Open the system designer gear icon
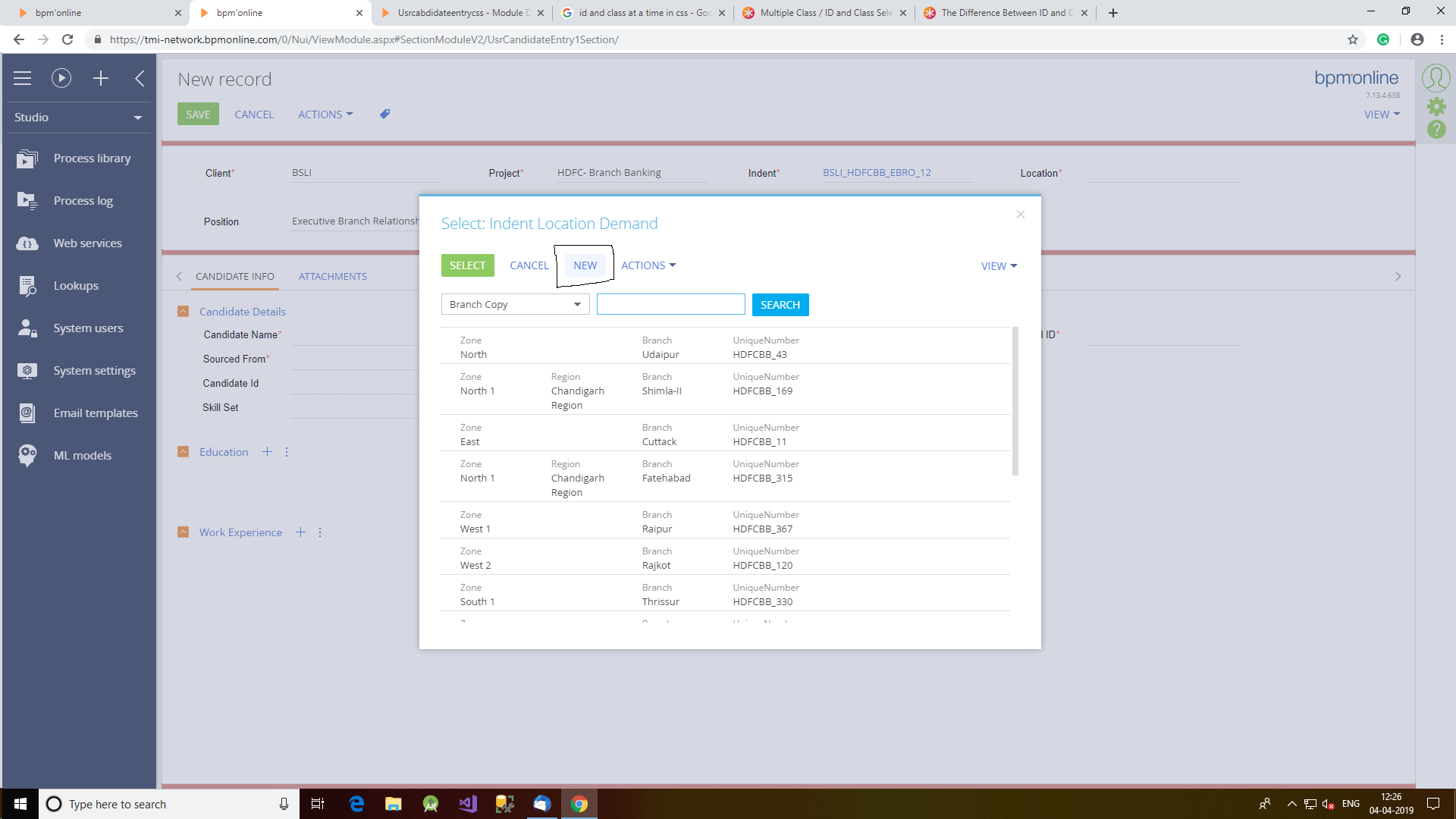This screenshot has height=819, width=1456. 1436,106
